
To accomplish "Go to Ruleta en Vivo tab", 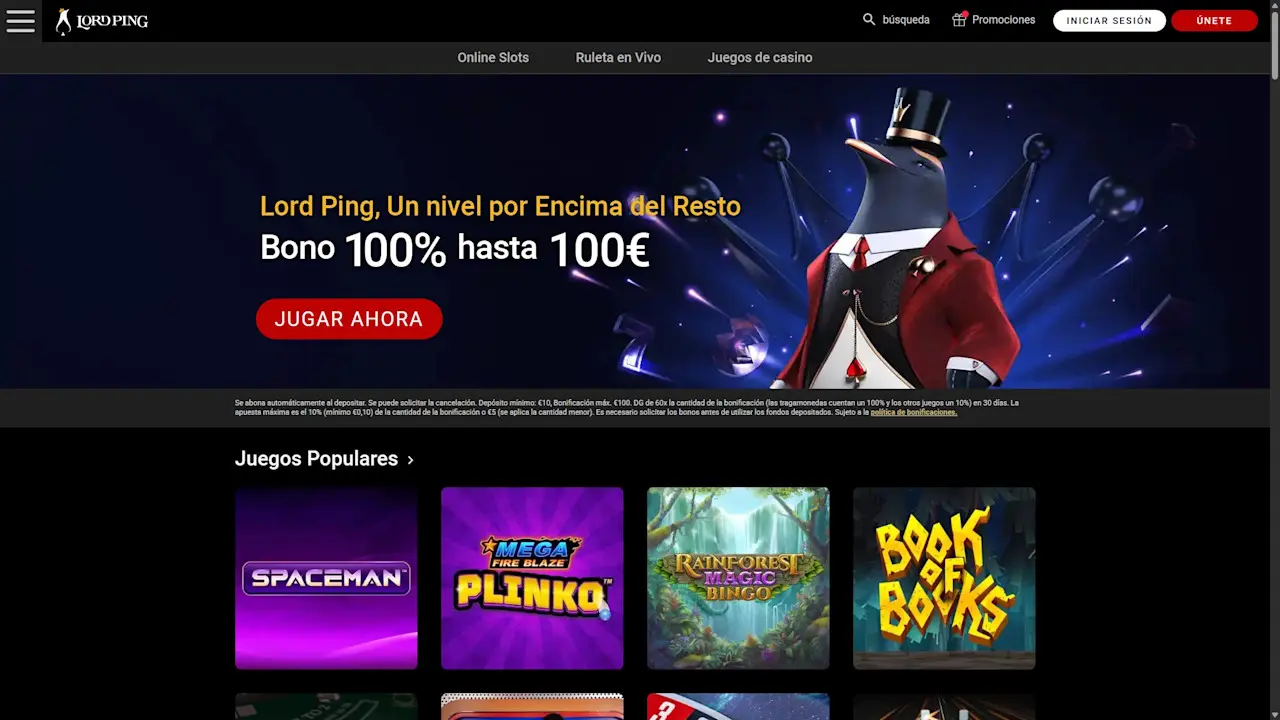I will 618,58.
